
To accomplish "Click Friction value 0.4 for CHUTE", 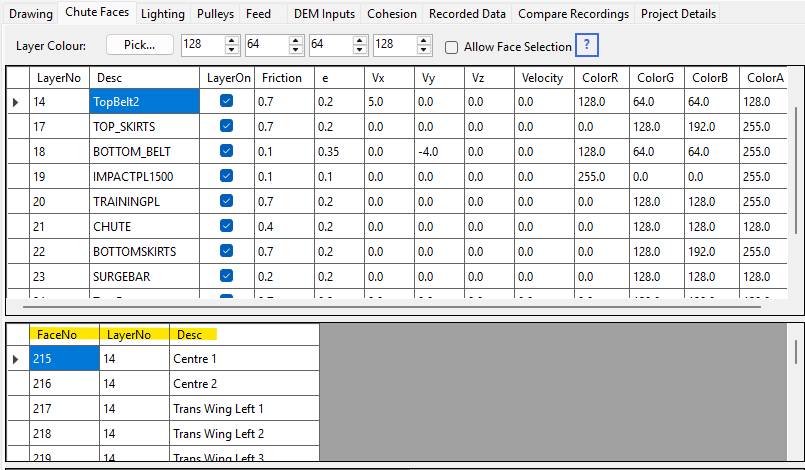I will [x=284, y=227].
